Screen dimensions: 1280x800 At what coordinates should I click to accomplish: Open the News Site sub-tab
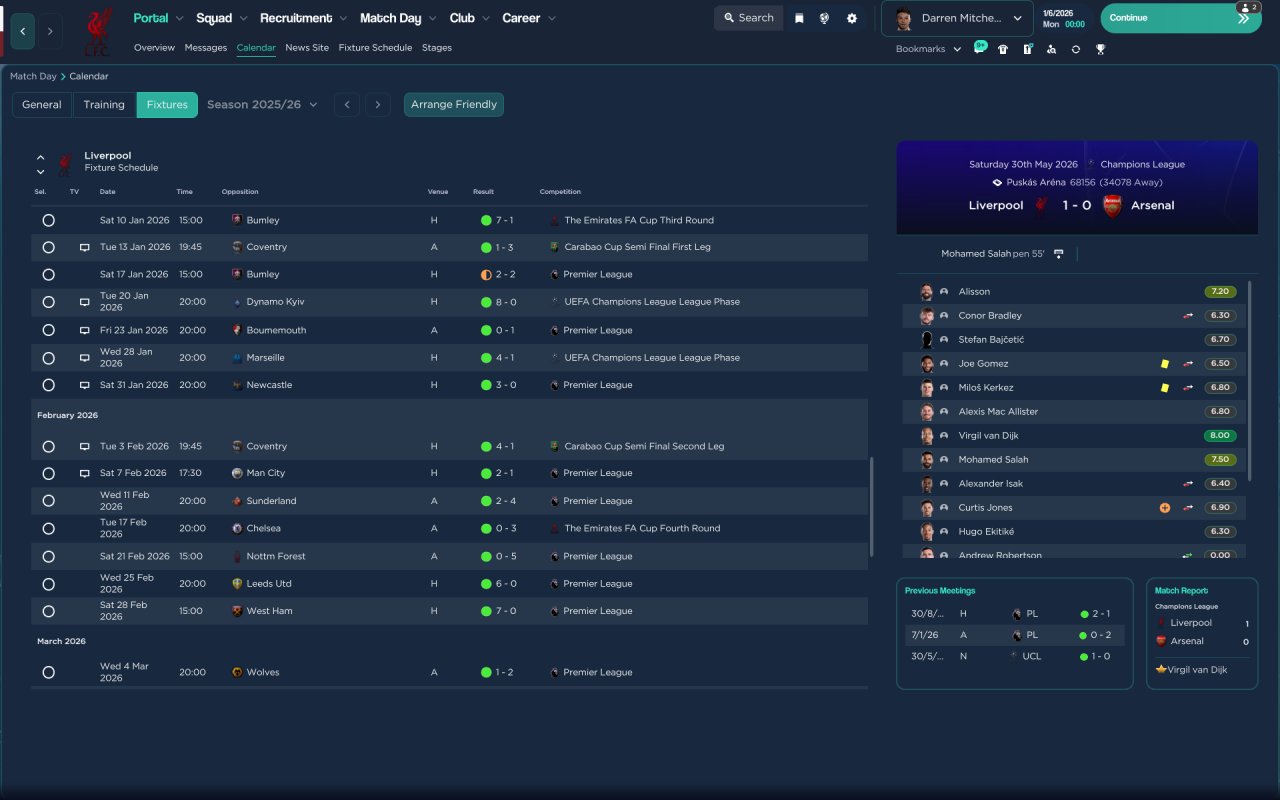tap(307, 48)
